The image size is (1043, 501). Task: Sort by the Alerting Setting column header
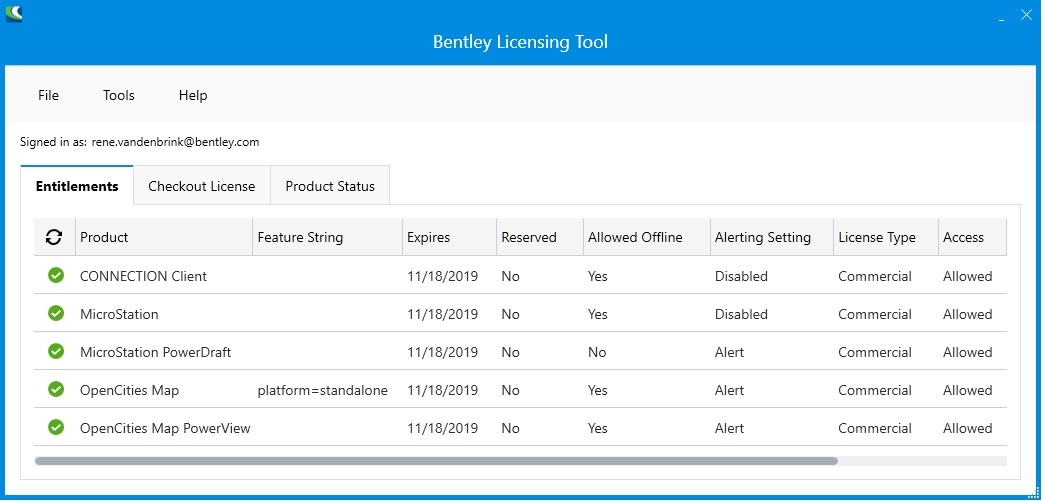coord(772,237)
